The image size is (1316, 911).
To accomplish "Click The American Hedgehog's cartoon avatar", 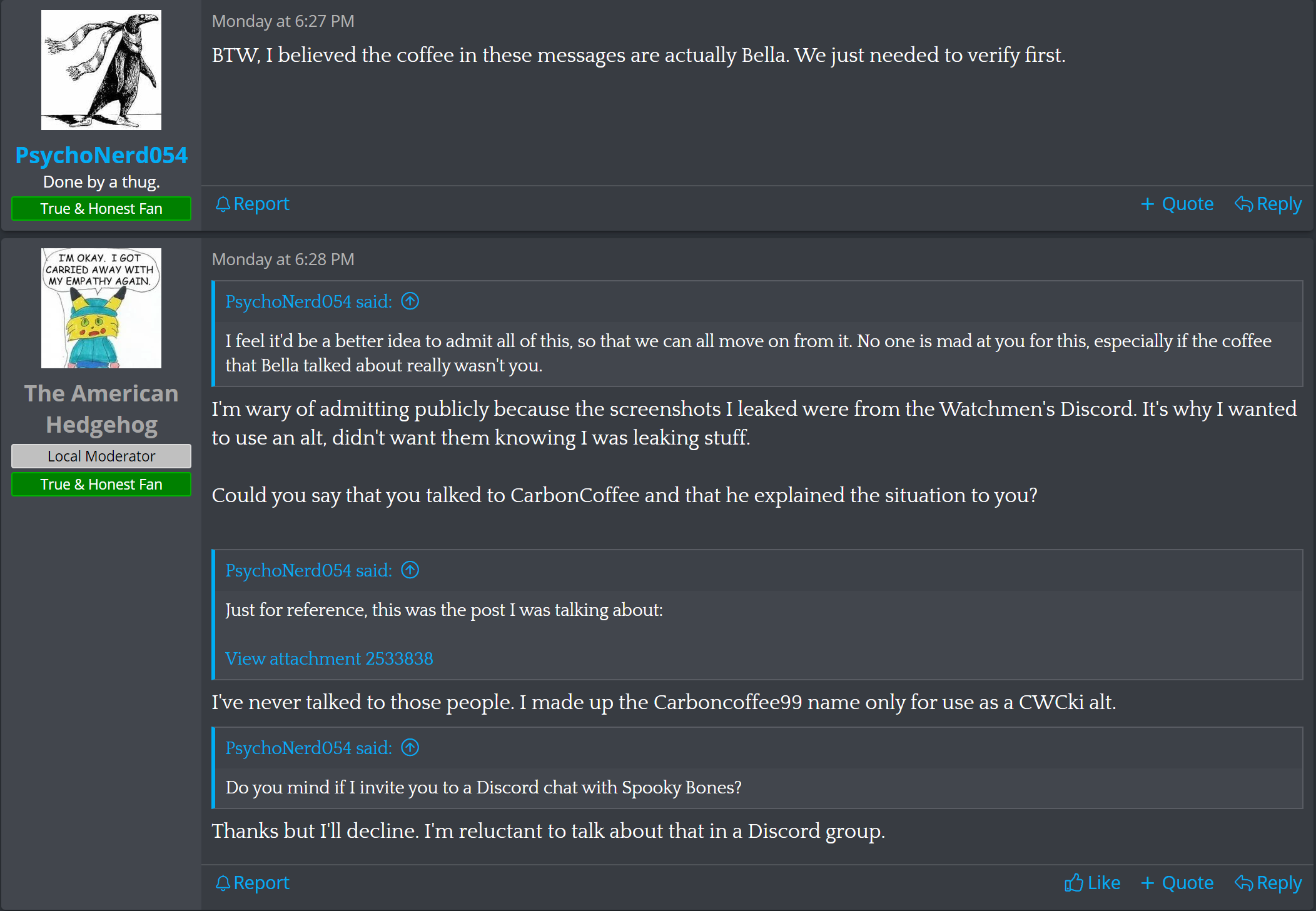I will coord(101,308).
